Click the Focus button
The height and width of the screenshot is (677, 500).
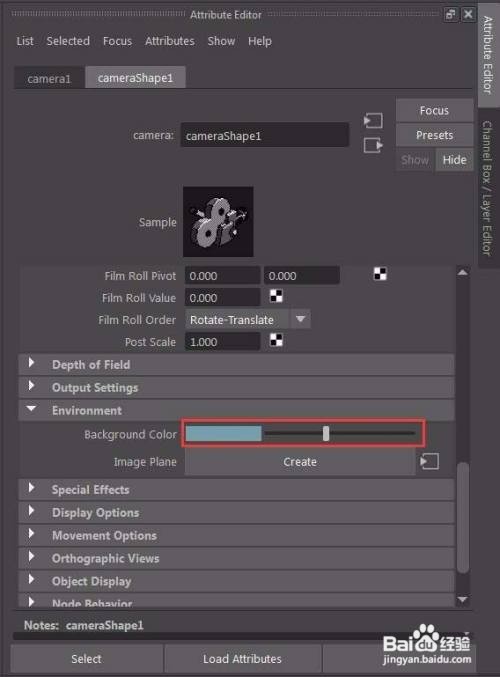coord(434,111)
